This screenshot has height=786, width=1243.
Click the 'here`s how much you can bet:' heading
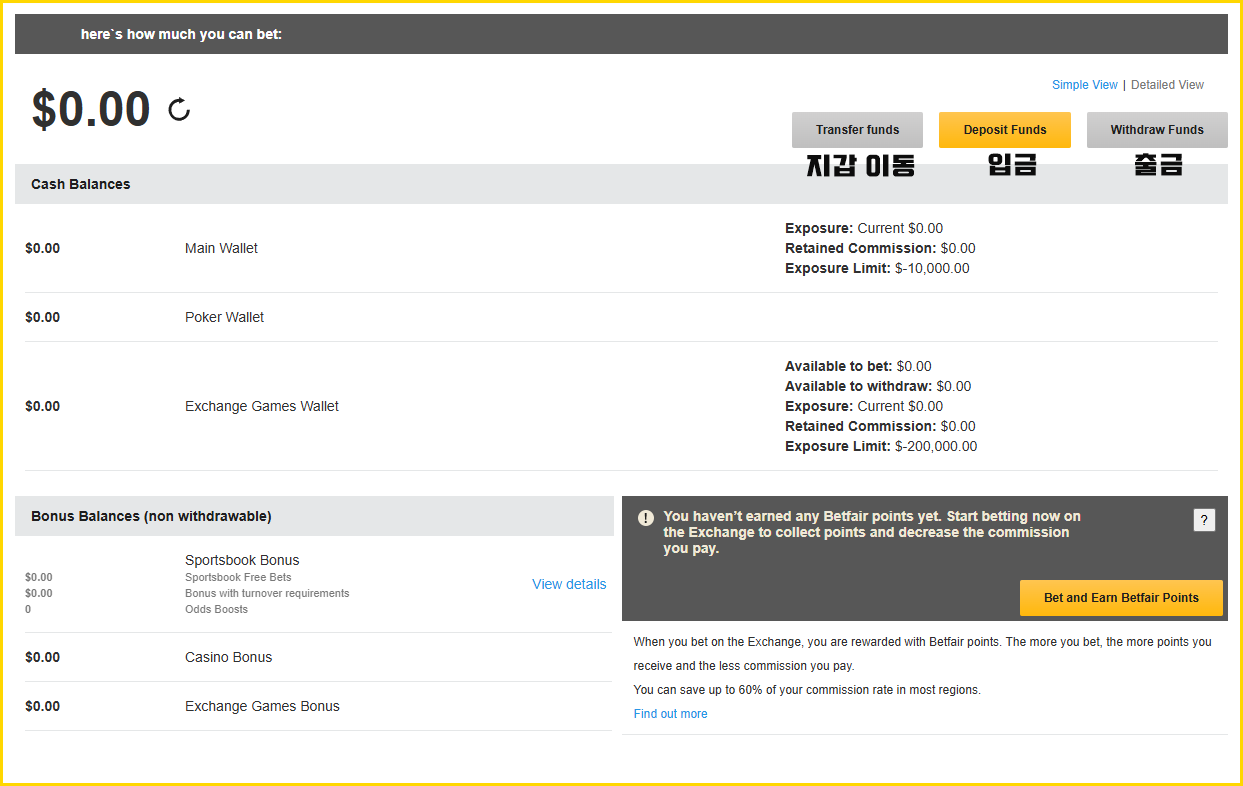pyautogui.click(x=181, y=35)
